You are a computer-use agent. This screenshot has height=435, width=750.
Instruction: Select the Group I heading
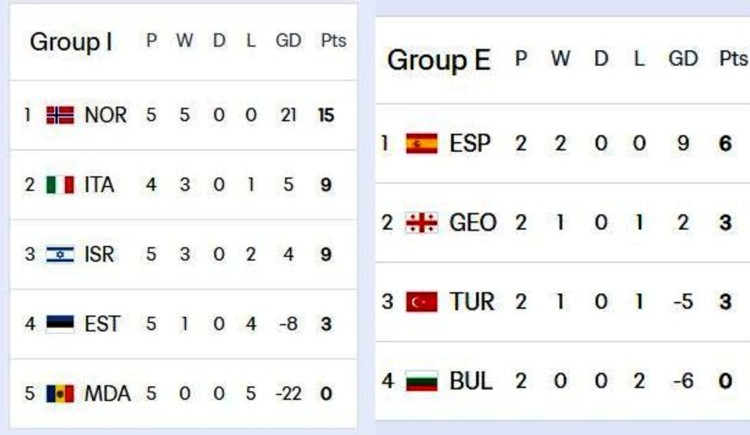coord(70,42)
